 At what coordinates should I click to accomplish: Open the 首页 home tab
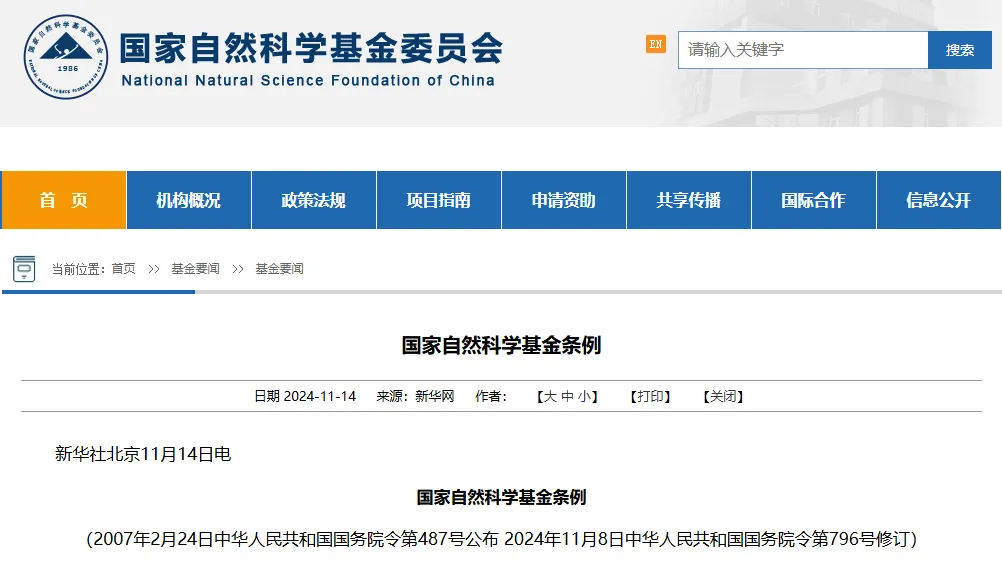(x=64, y=200)
